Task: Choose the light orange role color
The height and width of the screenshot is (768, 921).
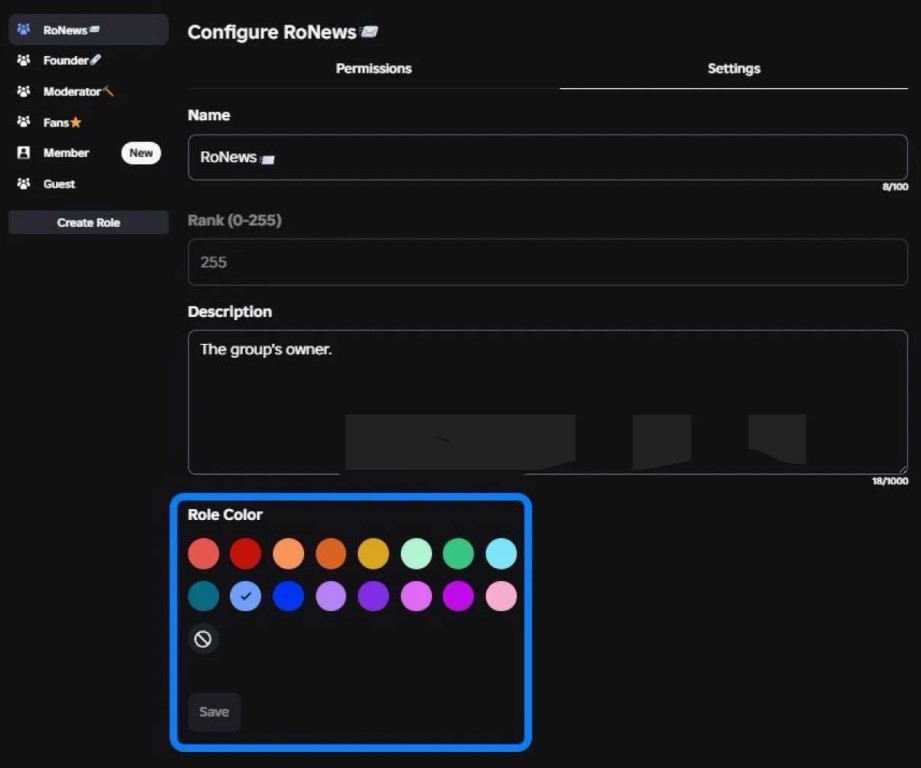Action: click(x=288, y=554)
